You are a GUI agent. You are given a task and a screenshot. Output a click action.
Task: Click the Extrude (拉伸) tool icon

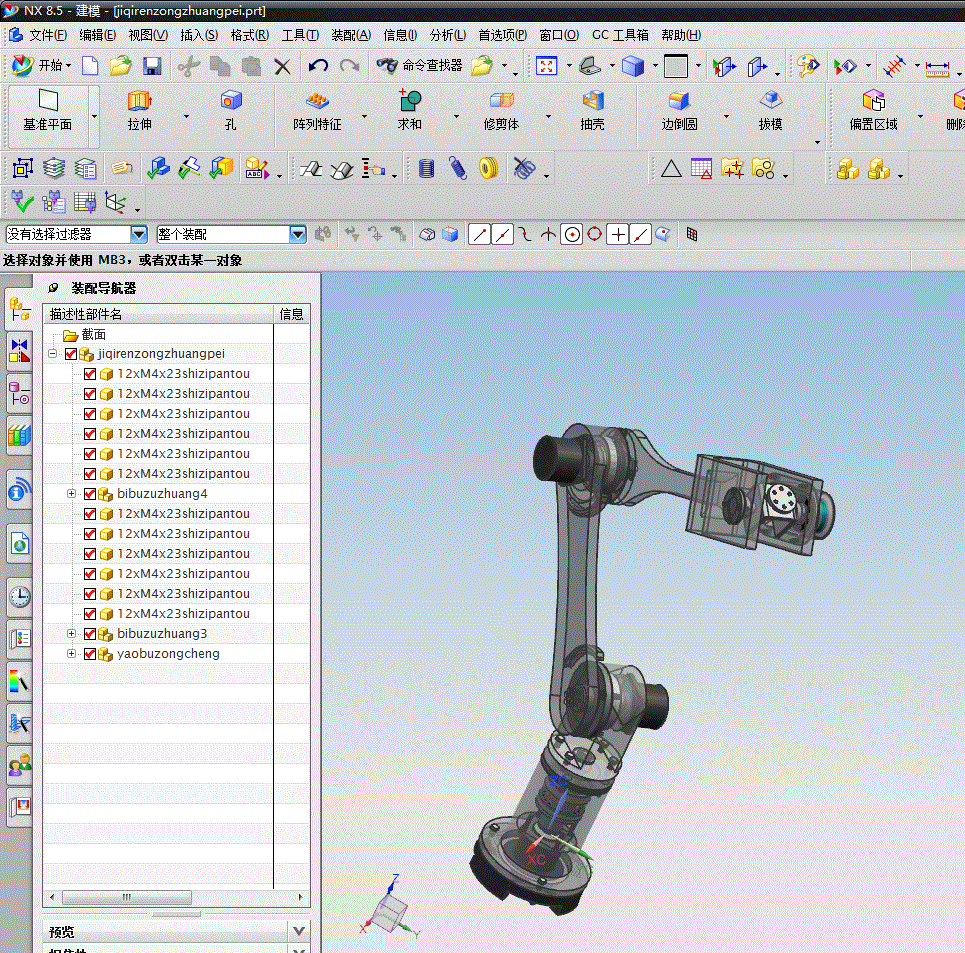[140, 101]
